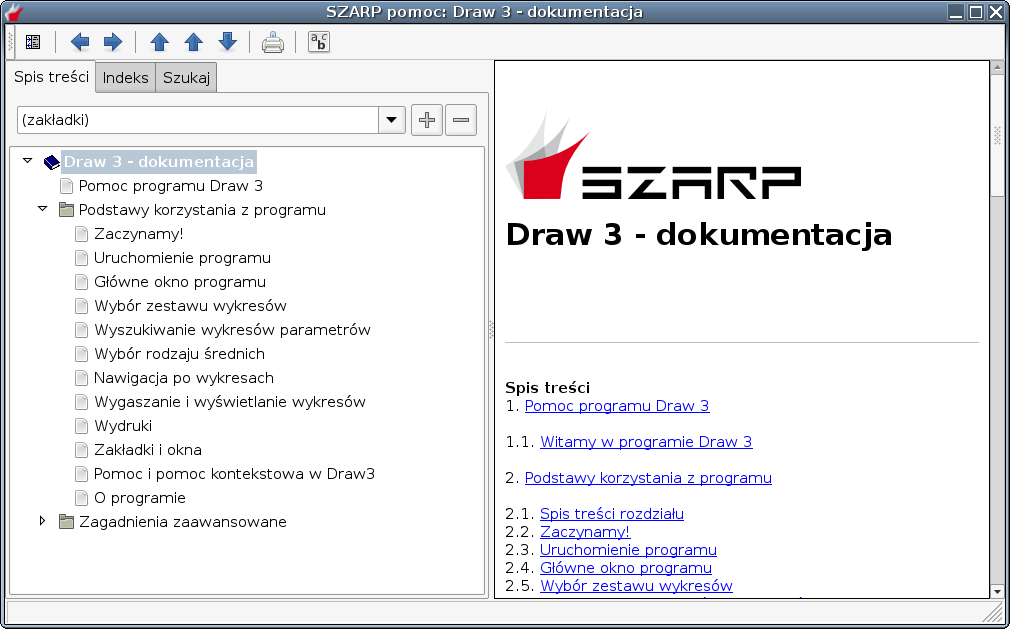Open link Witamy w programie Draw 3

(646, 442)
